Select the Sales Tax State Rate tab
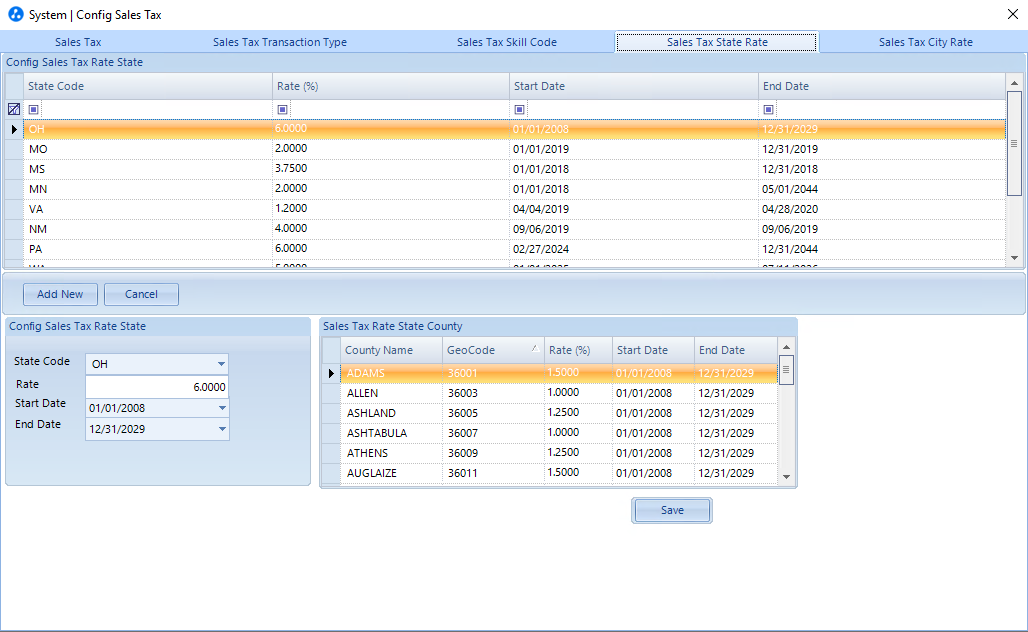Viewport: 1028px width, 632px height. tap(717, 42)
